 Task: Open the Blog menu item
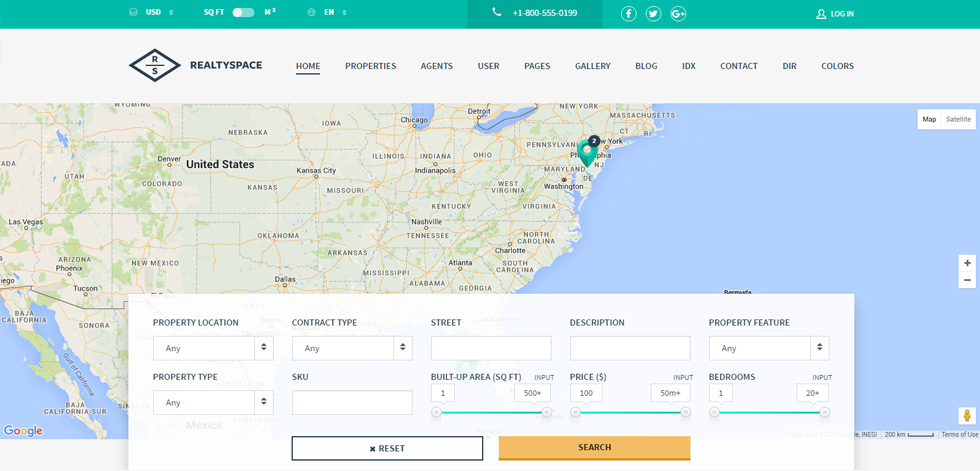click(646, 66)
